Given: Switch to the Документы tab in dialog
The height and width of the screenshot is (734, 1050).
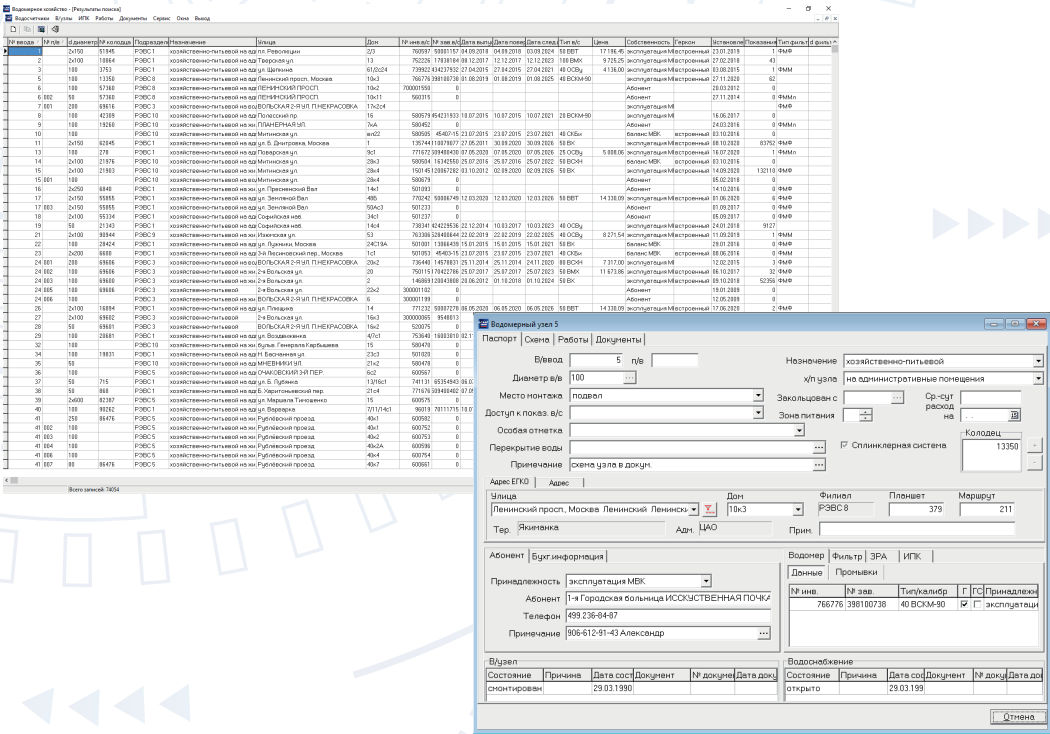Looking at the screenshot, I should tap(618, 340).
